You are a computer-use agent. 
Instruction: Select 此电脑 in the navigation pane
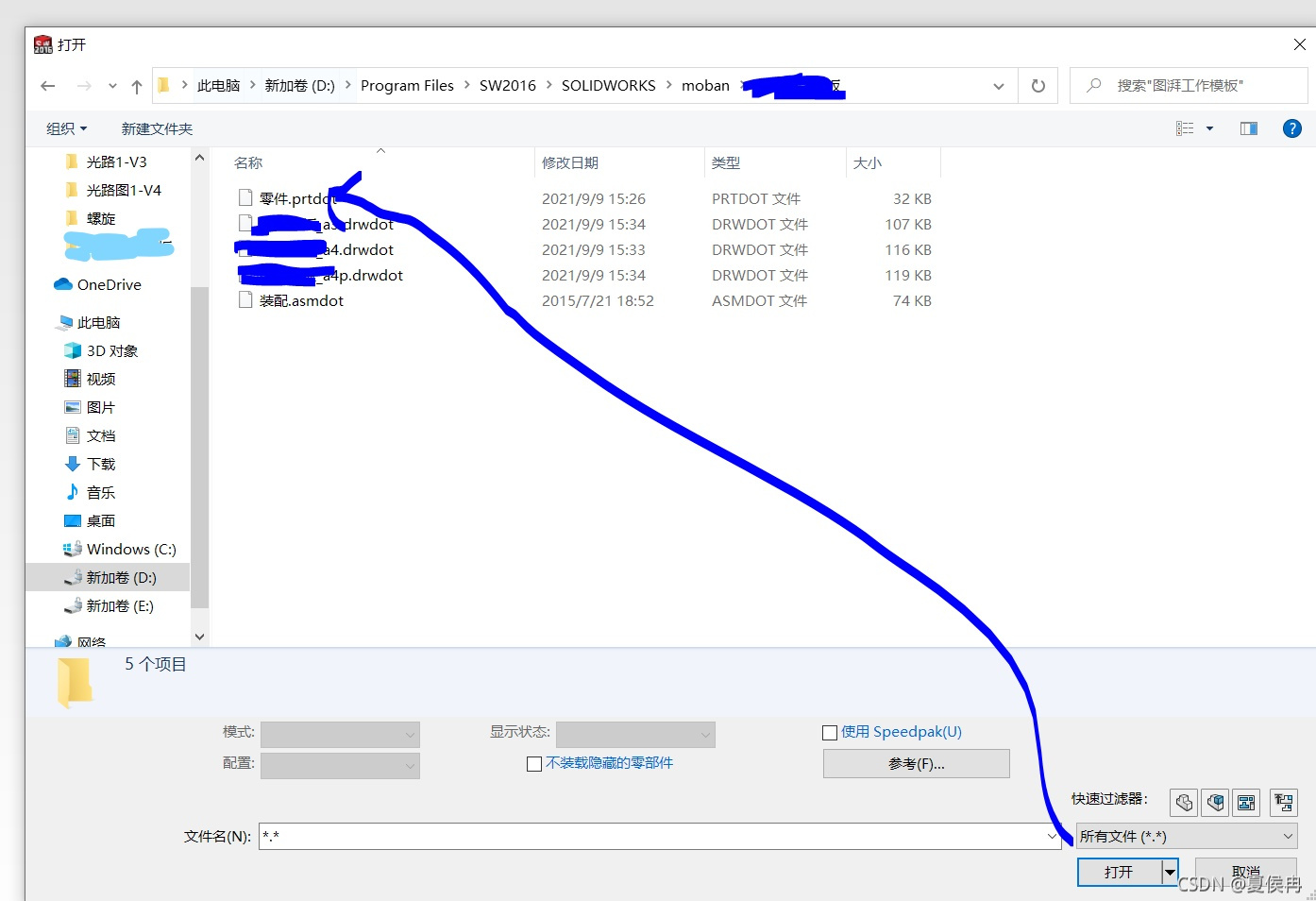point(90,322)
